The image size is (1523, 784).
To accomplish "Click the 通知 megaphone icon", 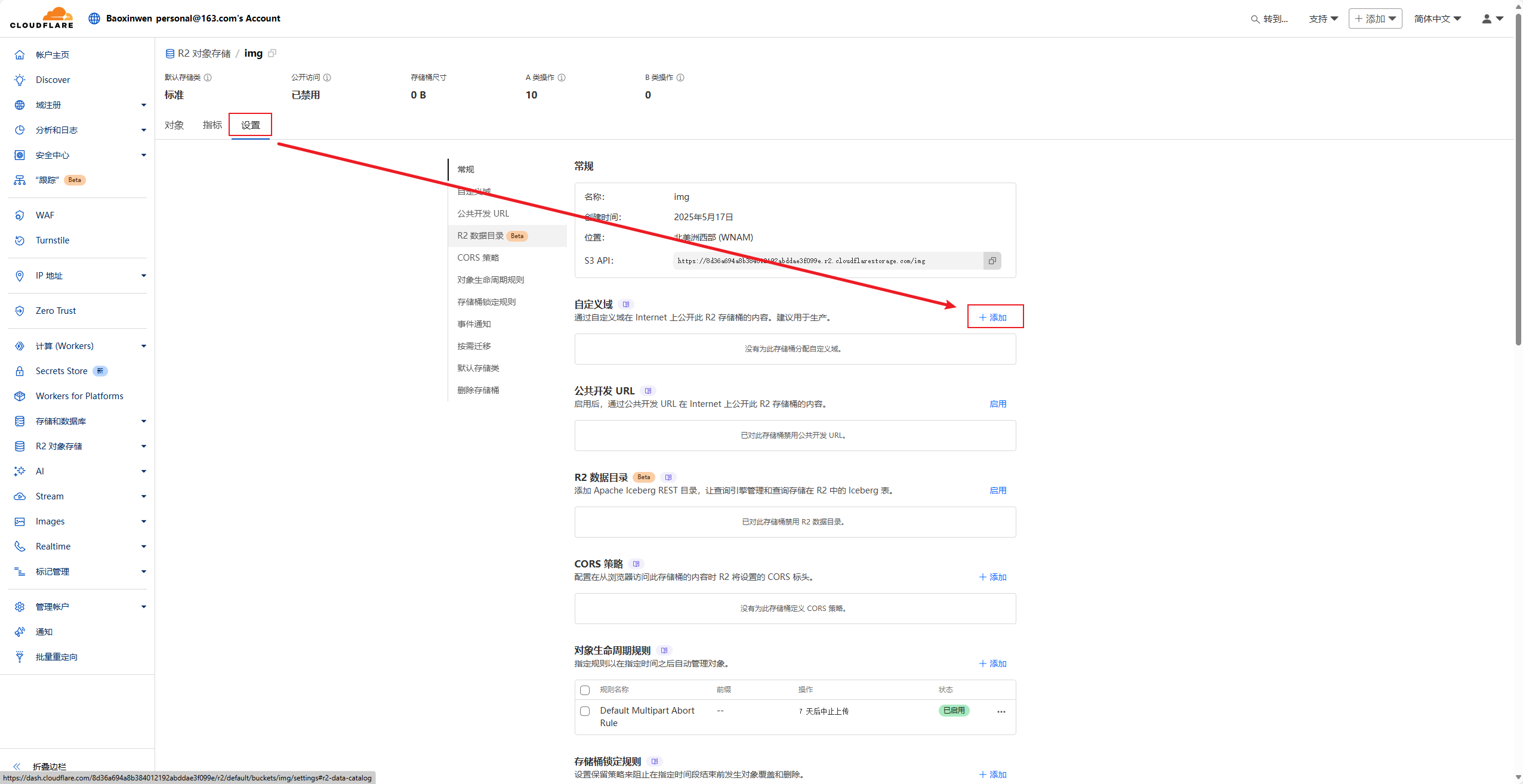I will pos(20,632).
